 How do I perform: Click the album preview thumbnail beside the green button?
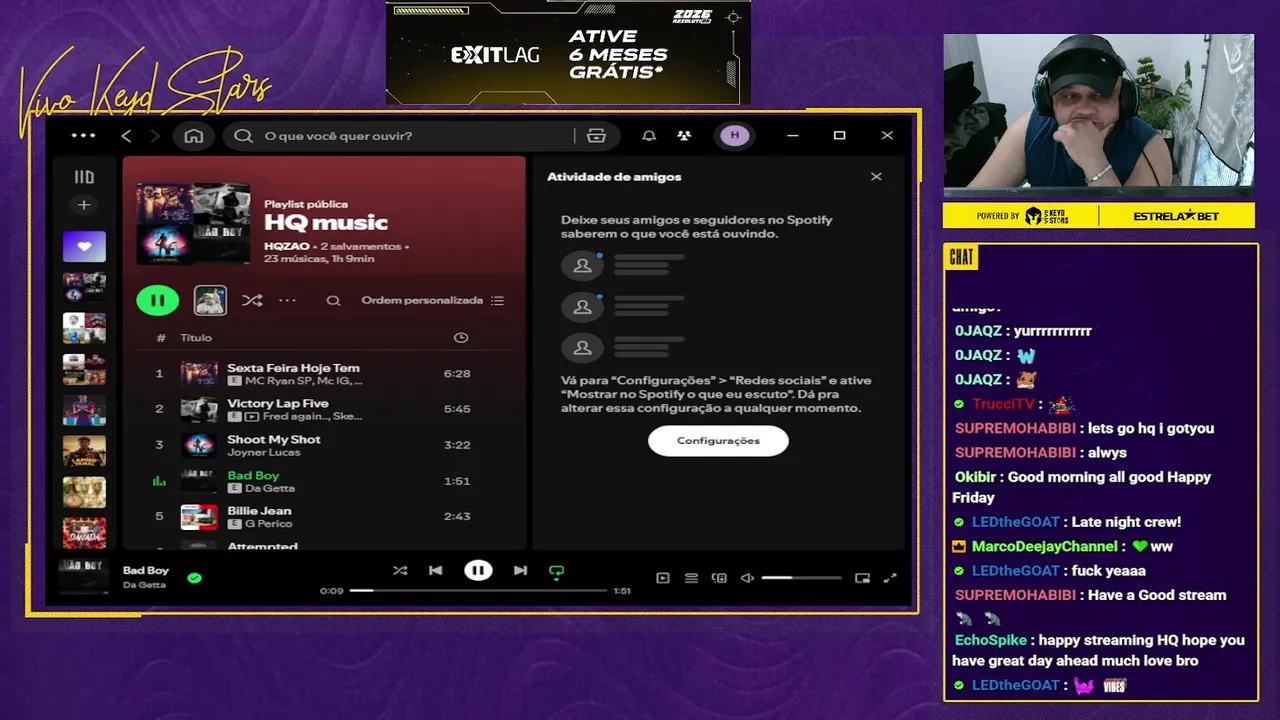pos(210,300)
